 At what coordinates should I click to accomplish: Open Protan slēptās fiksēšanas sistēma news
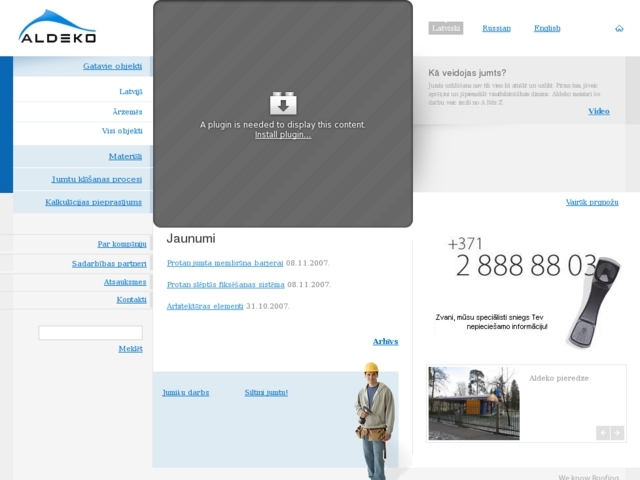[x=226, y=284]
